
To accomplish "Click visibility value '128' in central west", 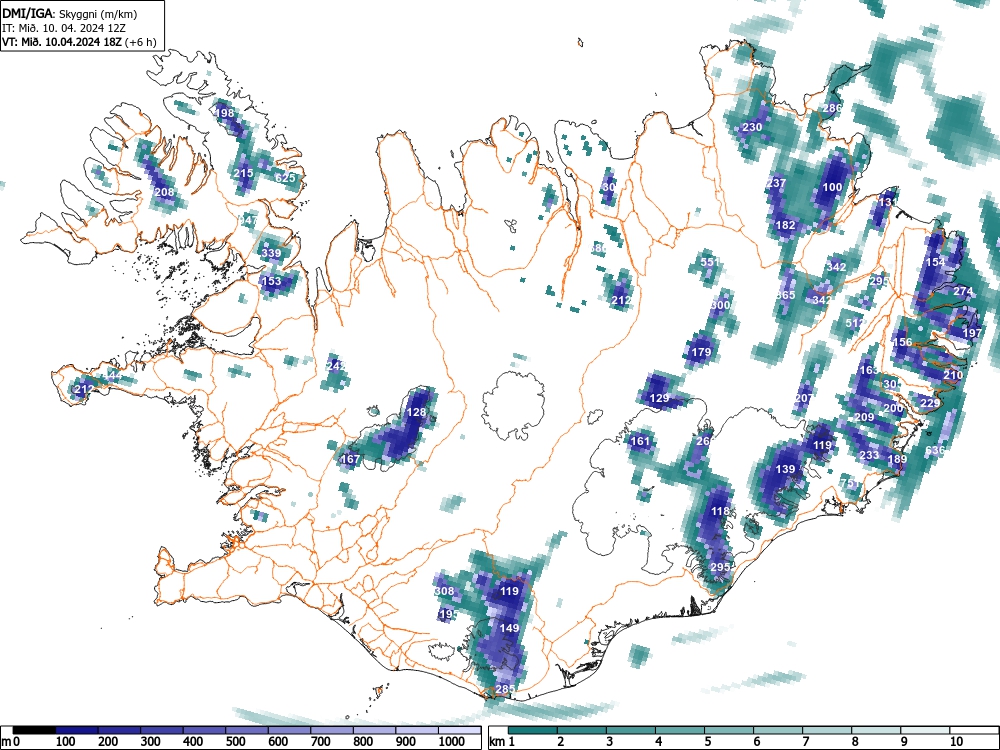I will point(416,412).
